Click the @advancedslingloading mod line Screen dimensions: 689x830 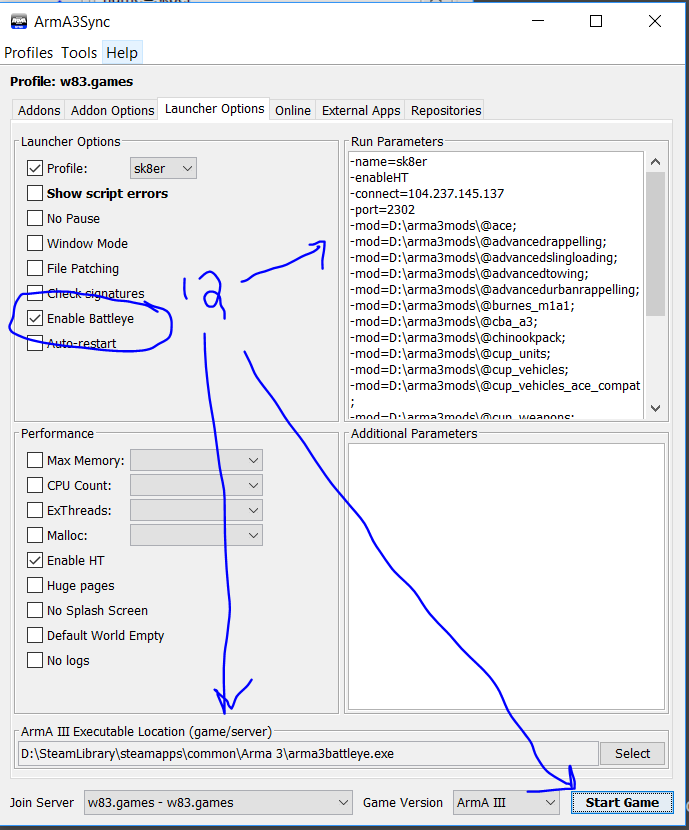pyautogui.click(x=484, y=257)
